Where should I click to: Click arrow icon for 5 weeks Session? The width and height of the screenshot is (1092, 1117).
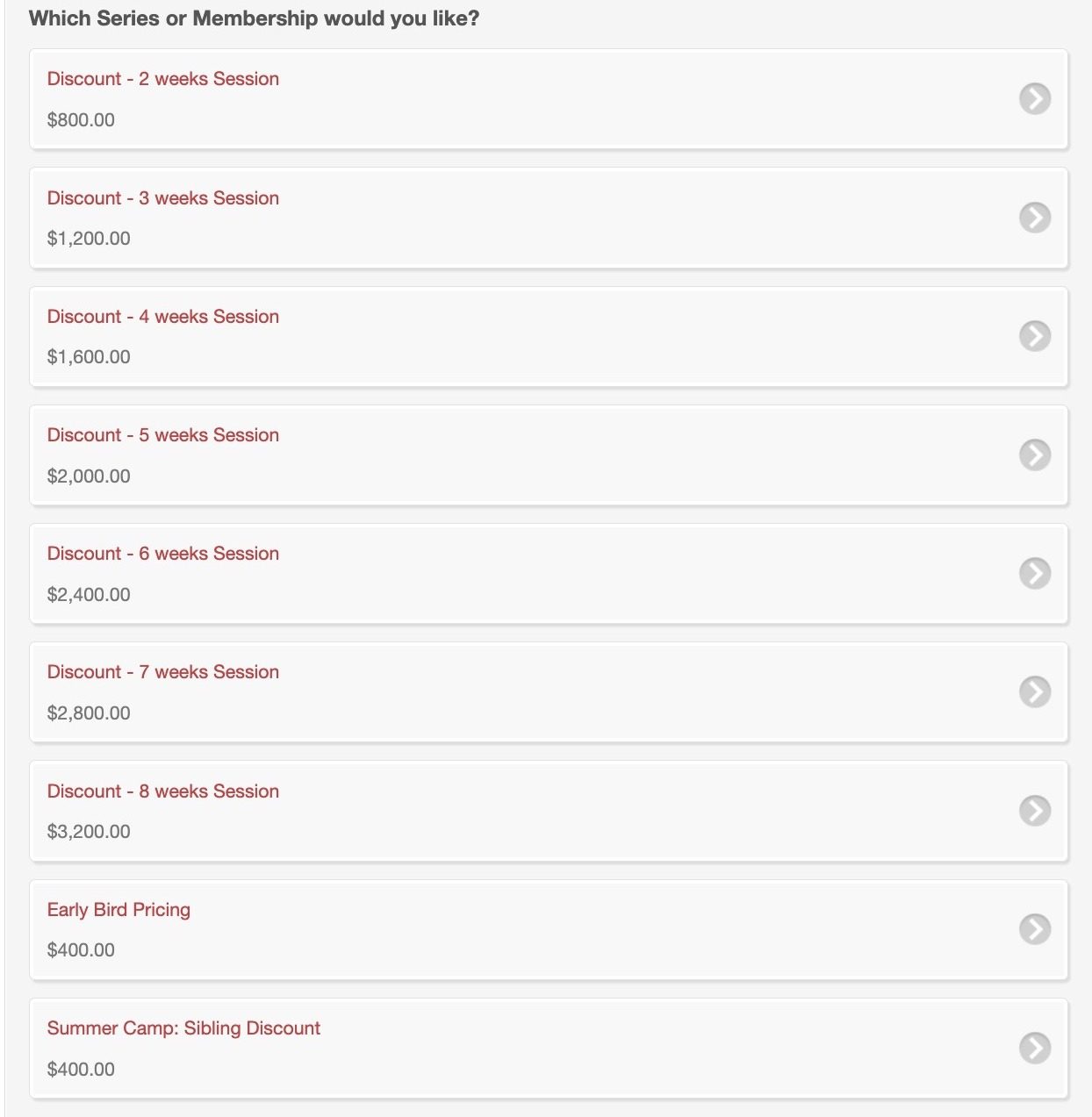(1035, 455)
